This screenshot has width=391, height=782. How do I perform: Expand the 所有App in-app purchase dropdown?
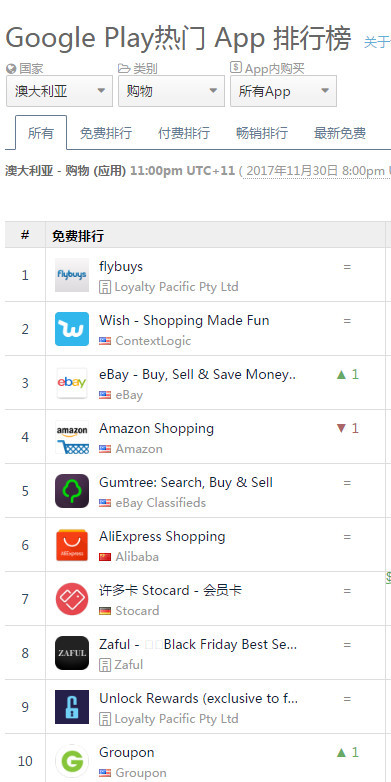[283, 91]
